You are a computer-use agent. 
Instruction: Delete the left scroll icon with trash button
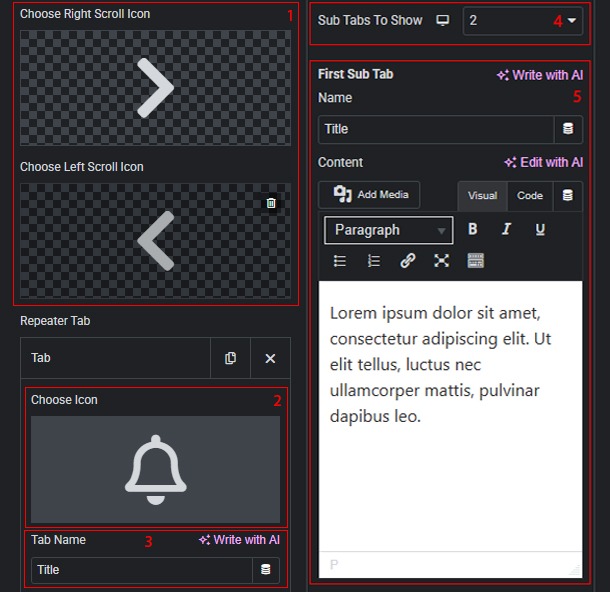[271, 203]
